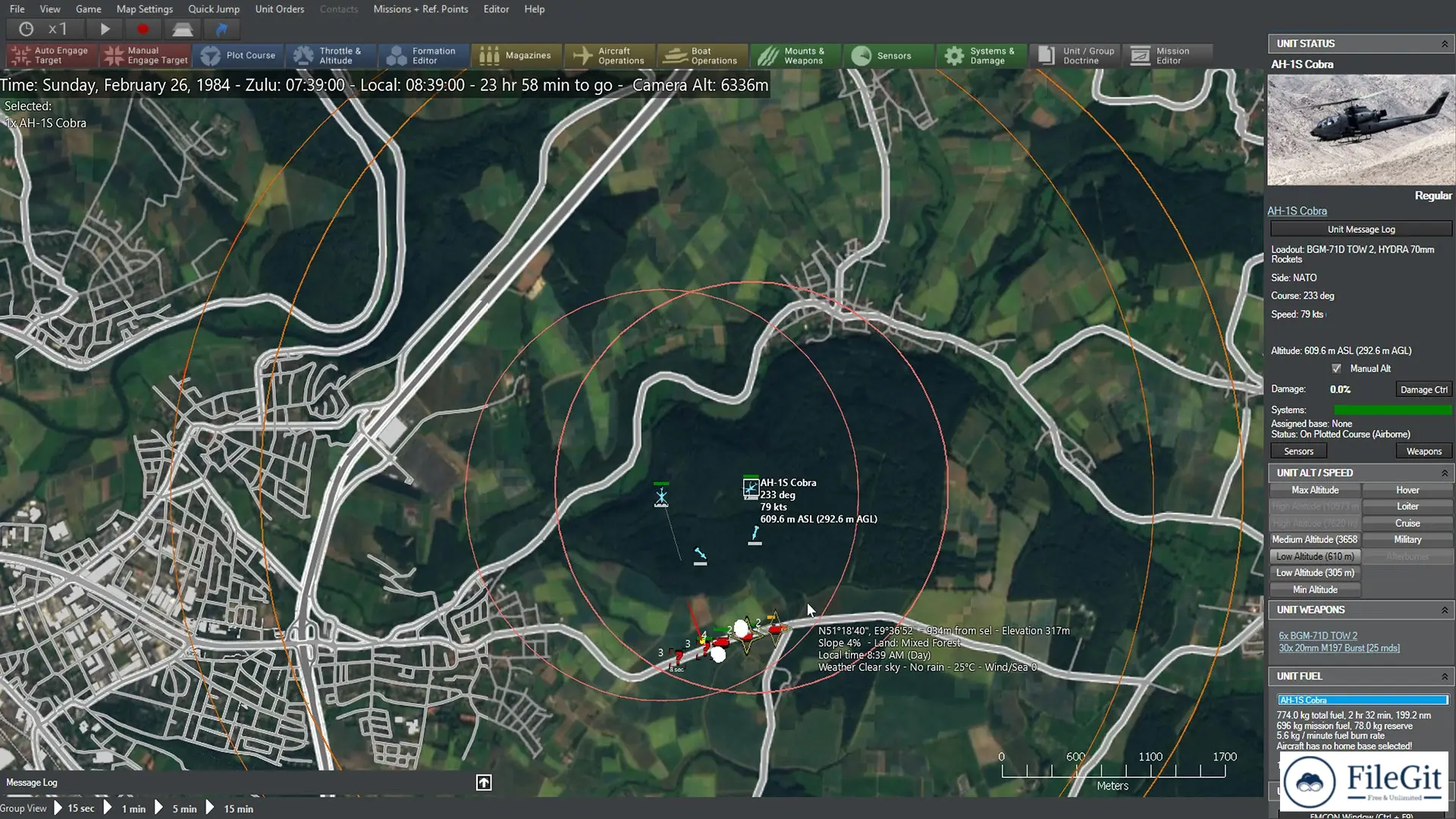Screen dimensions: 1456x819
Task: Toggle Group View mode
Action: (24, 808)
